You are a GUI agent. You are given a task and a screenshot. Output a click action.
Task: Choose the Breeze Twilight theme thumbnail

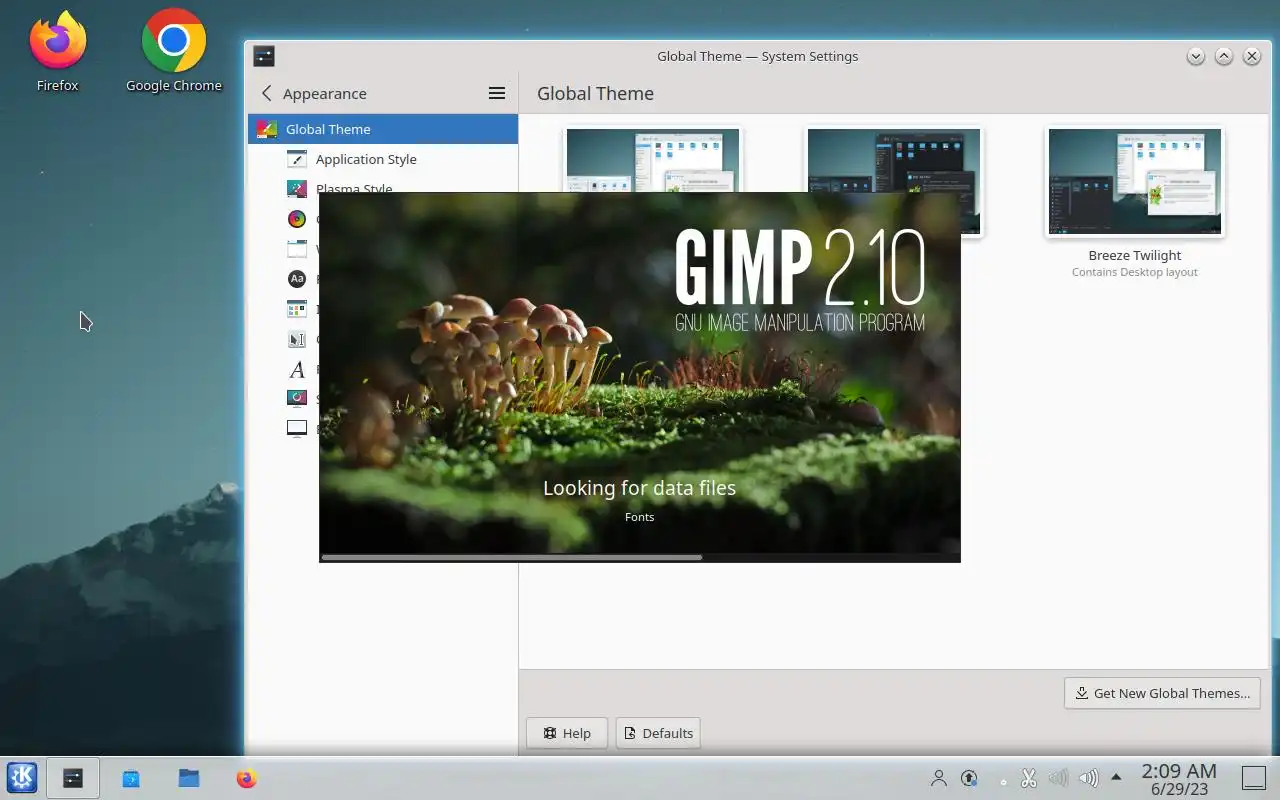1135,181
